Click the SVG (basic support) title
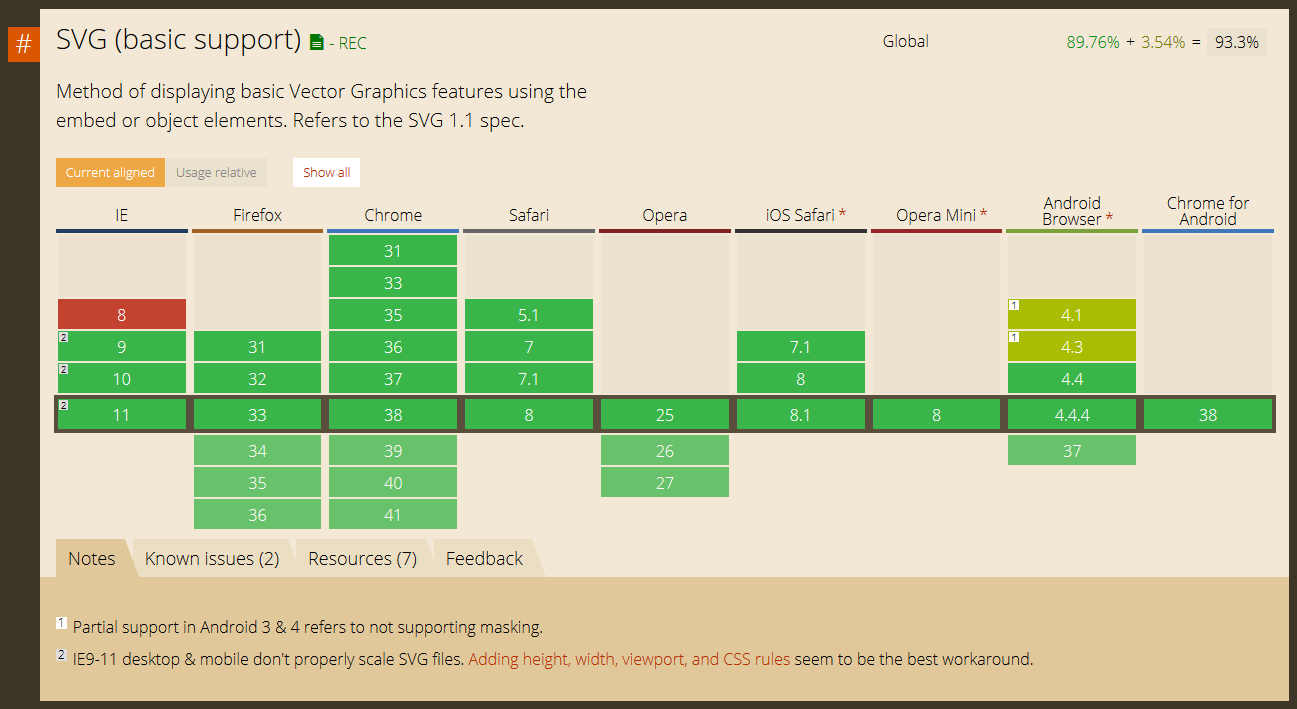The width and height of the screenshot is (1297, 709). pyautogui.click(x=179, y=40)
